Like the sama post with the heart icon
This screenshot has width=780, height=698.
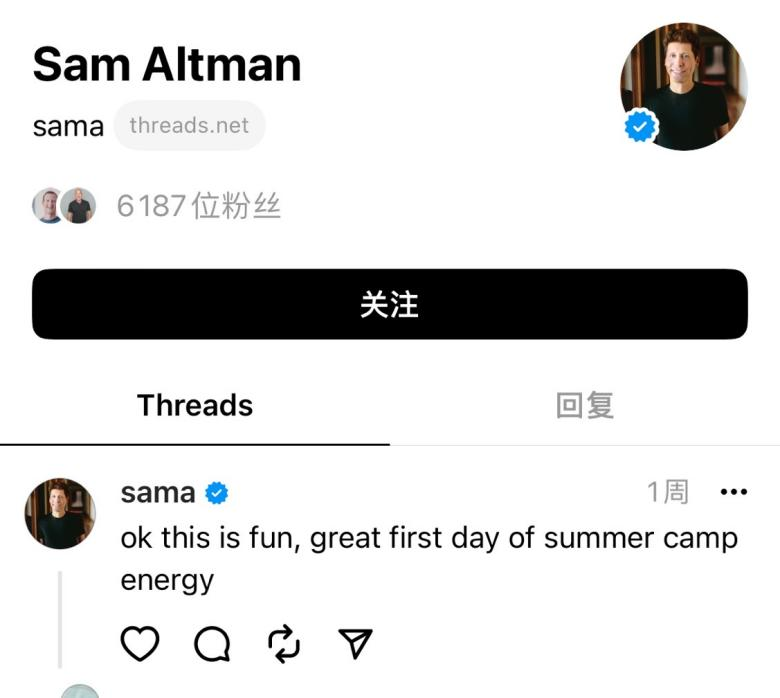(x=140, y=644)
